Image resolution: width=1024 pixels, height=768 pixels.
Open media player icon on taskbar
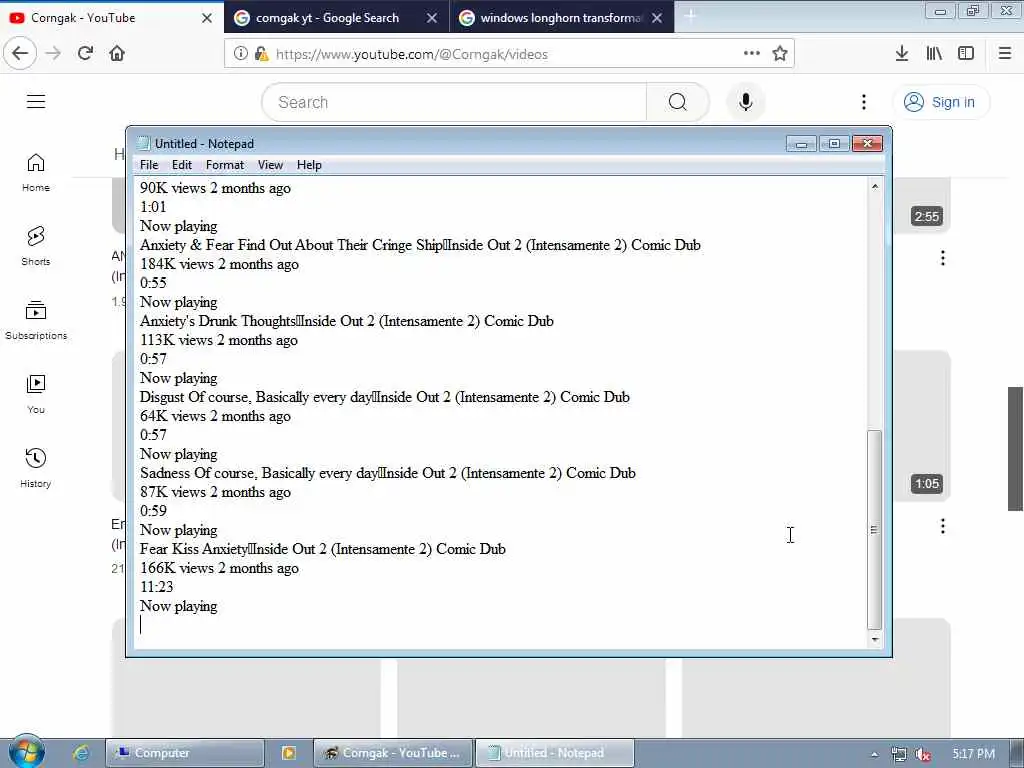289,753
